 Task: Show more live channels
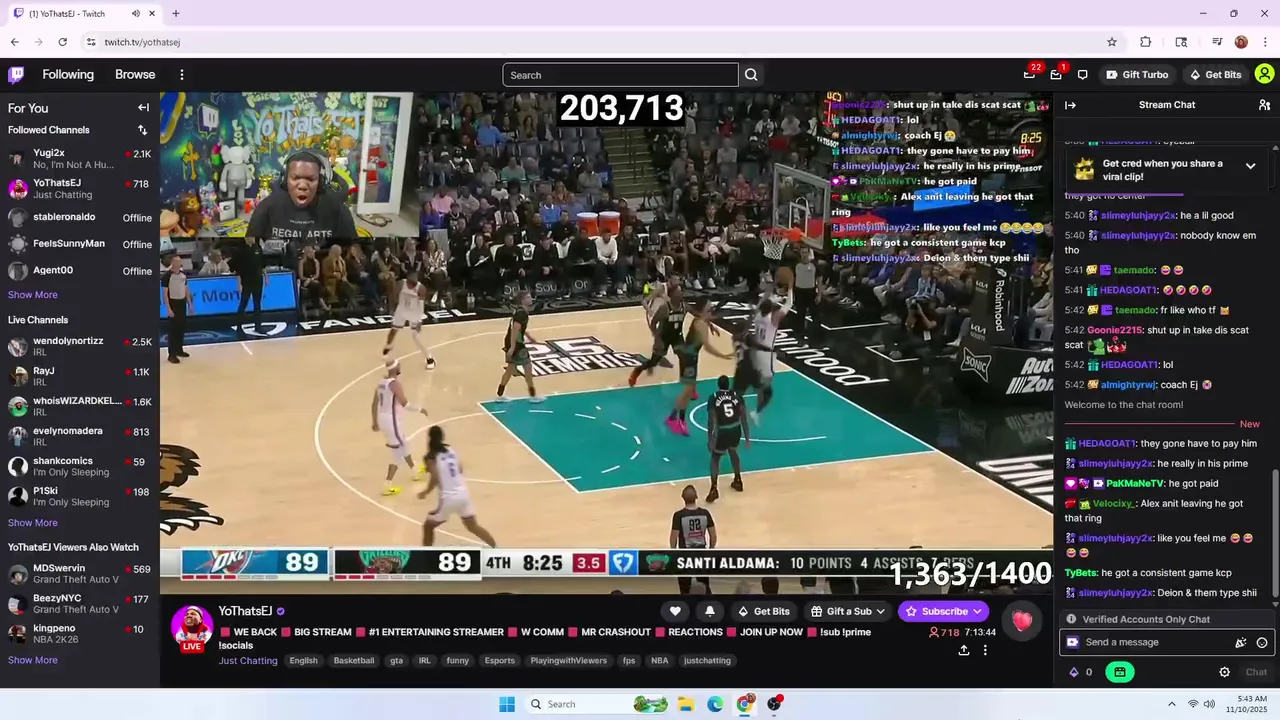coord(33,523)
